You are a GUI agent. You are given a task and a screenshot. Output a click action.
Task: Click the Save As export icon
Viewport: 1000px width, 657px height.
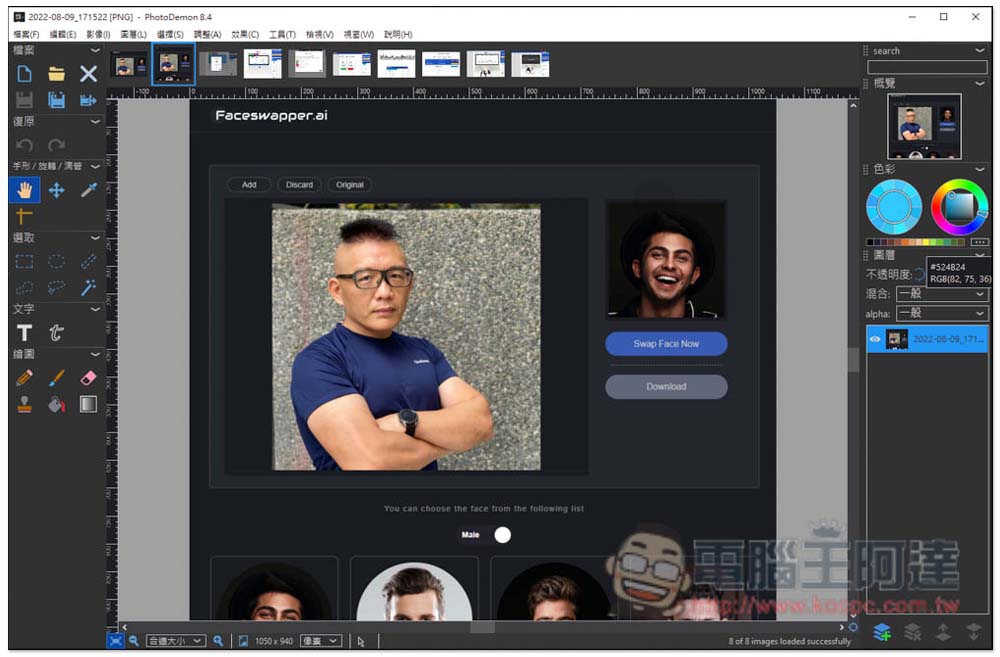pyautogui.click(x=89, y=100)
